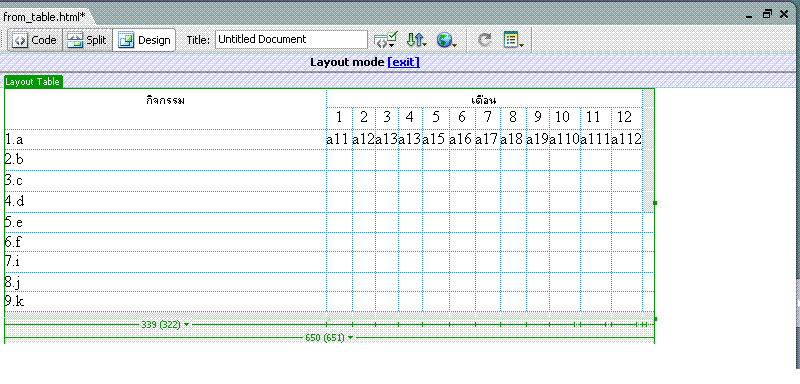Click month header cell 10
800x384 pixels.
565,118
